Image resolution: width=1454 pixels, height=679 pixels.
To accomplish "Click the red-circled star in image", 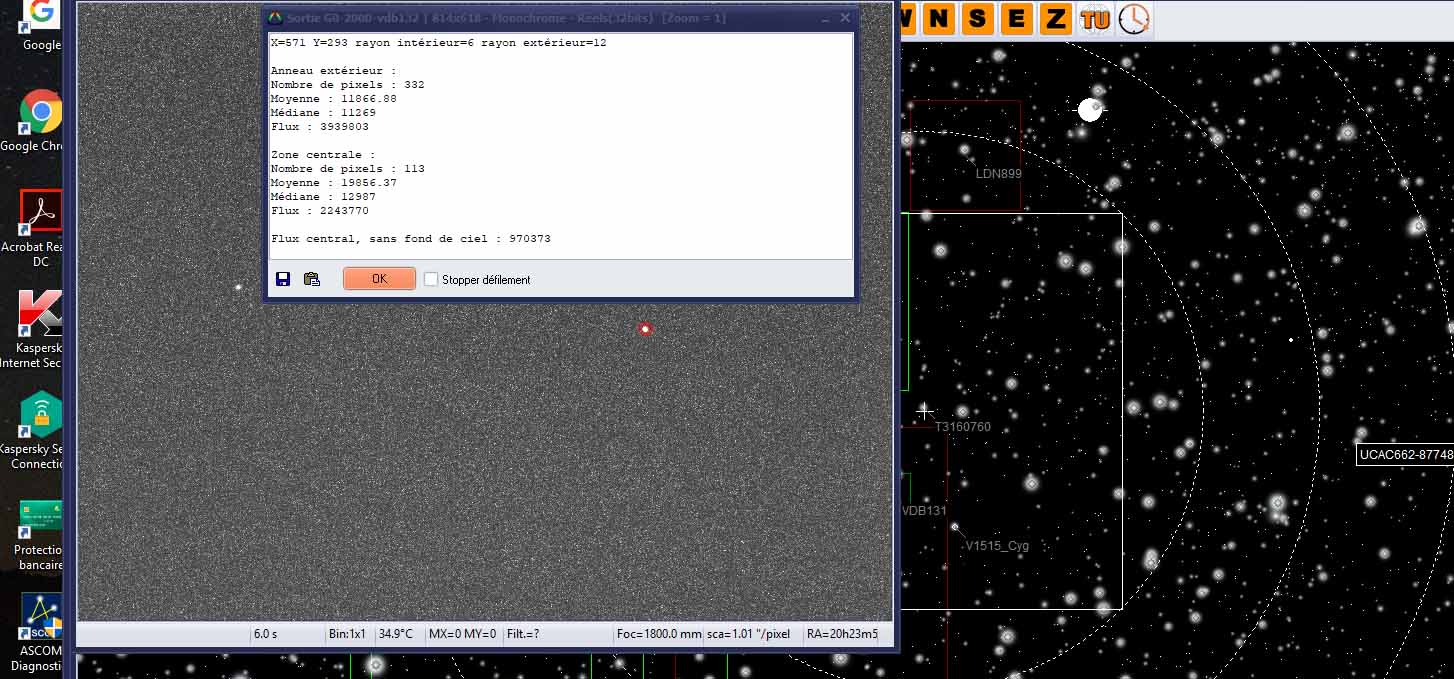I will [645, 329].
